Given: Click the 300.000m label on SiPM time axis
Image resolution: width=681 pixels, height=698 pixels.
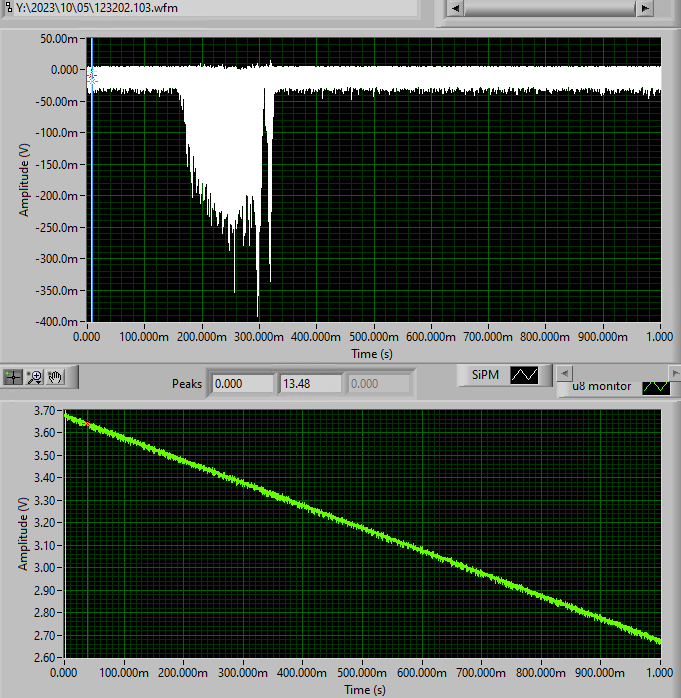Looking at the screenshot, I should 259,337.
